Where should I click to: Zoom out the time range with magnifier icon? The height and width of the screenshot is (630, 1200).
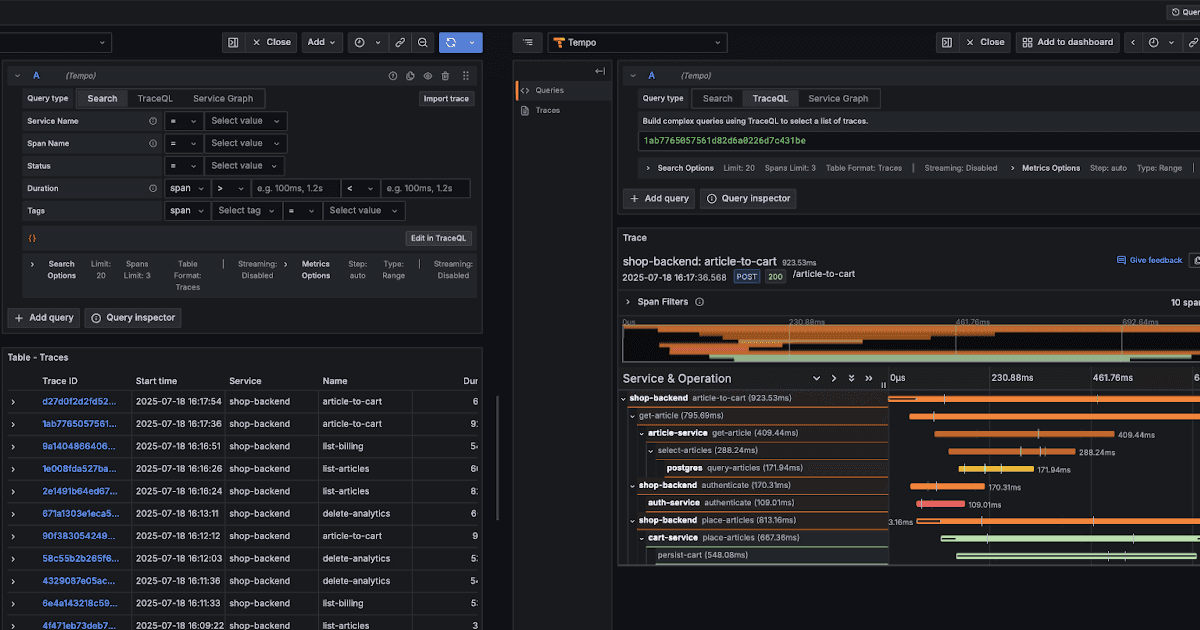tap(422, 42)
